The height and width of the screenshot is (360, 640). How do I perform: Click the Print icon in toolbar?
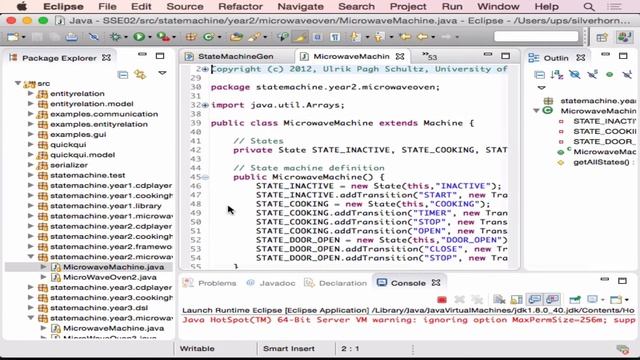coord(72,37)
